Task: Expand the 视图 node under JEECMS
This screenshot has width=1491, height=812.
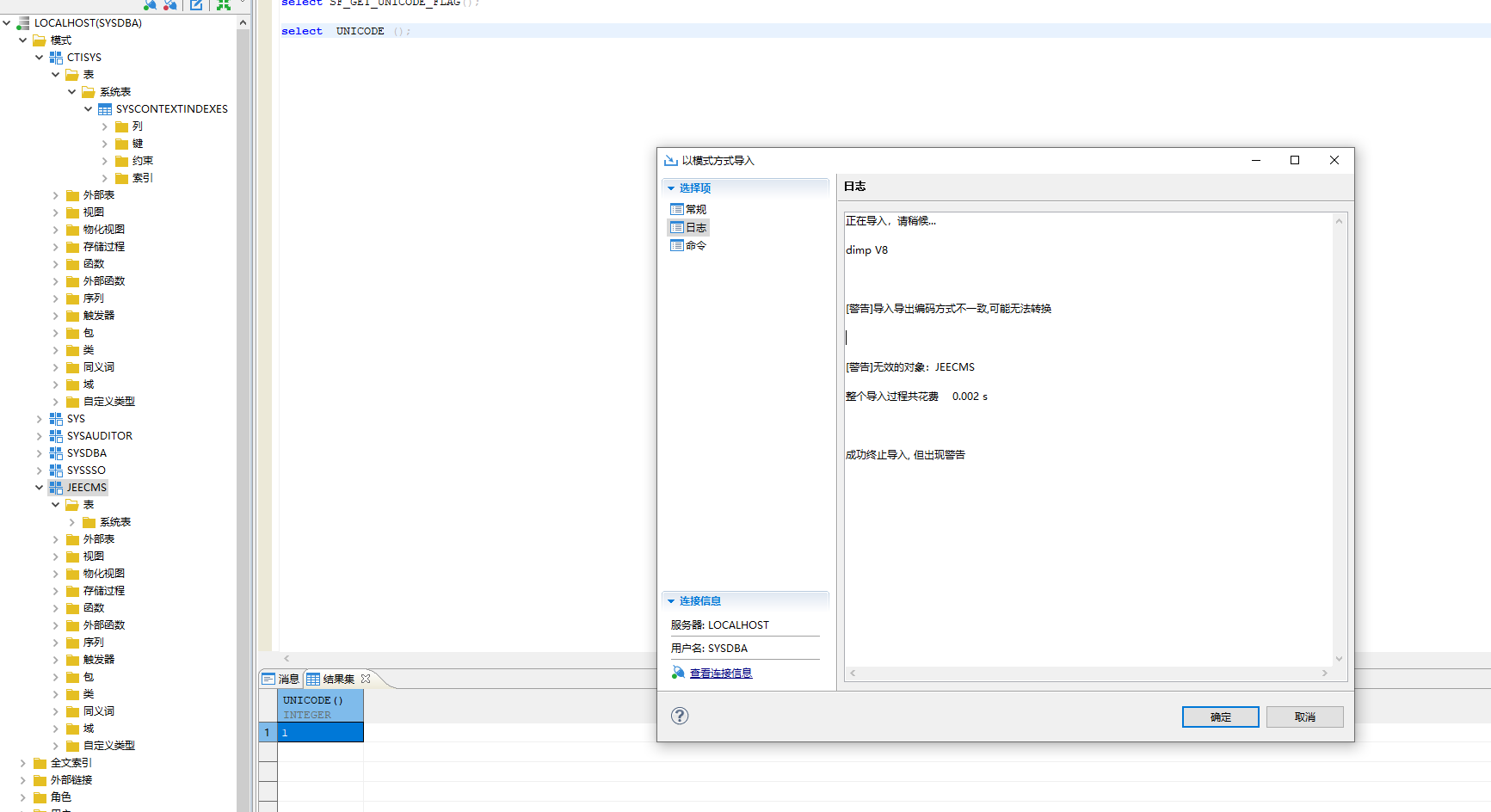Action: point(56,557)
